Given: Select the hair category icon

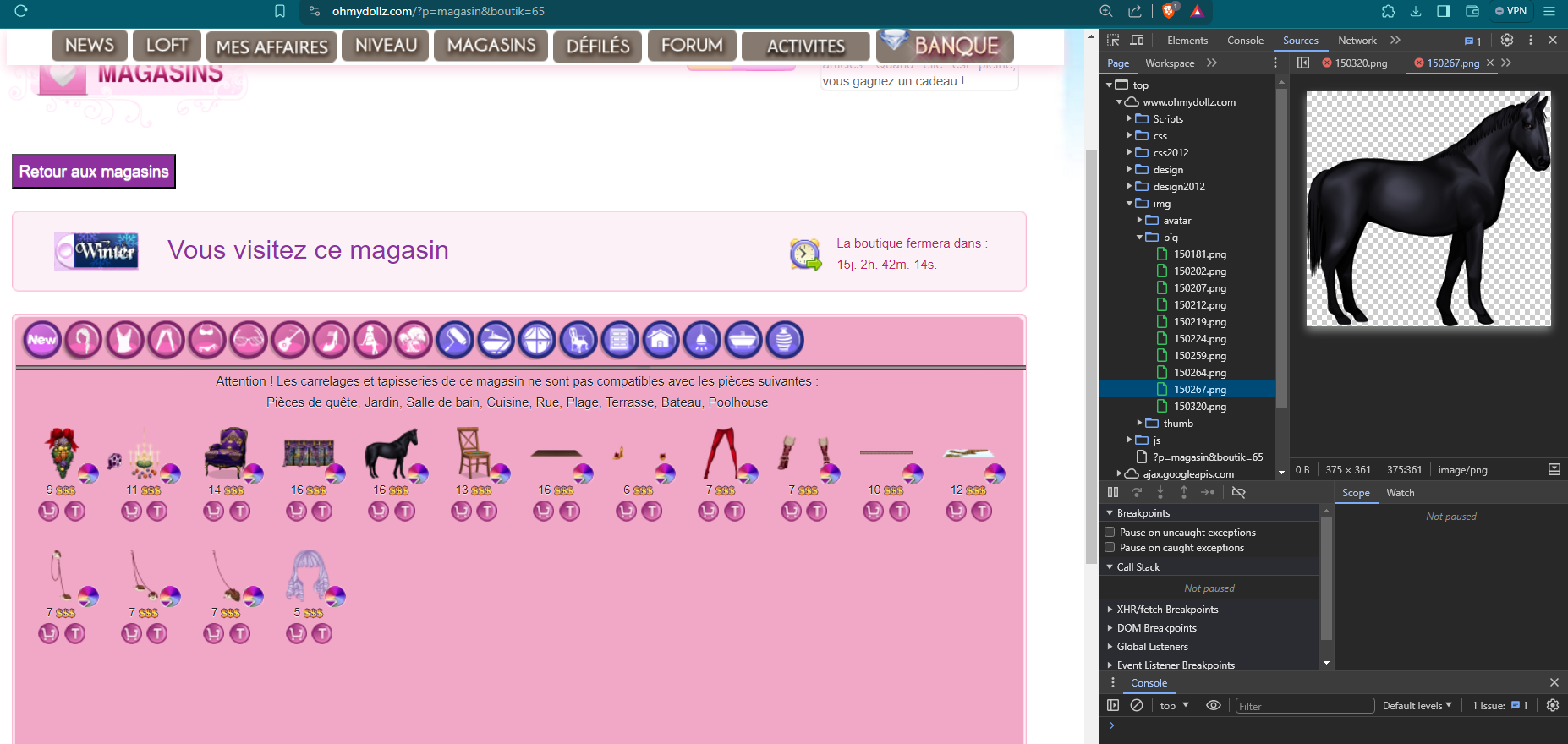Looking at the screenshot, I should tap(83, 340).
